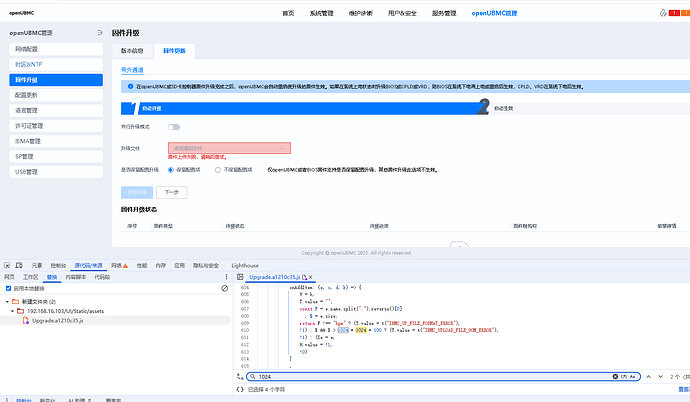Image resolution: width=690 pixels, height=402 pixels.
Task: Open the Lighthouse devtools tab
Action: 245,266
